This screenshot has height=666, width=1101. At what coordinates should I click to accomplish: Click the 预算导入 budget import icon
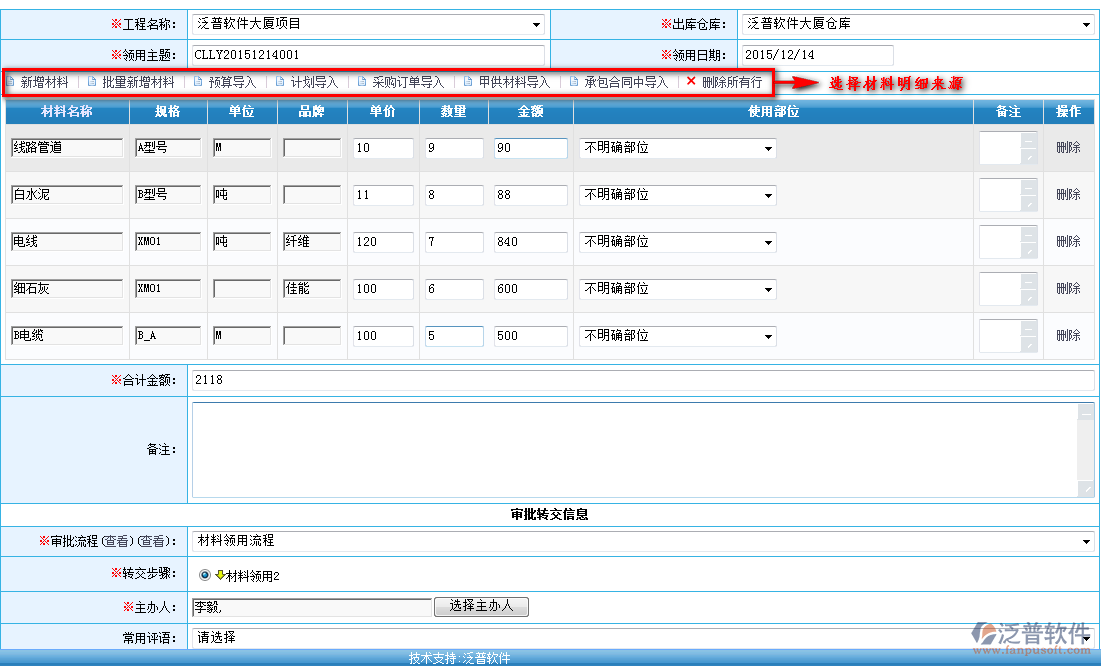[x=198, y=82]
